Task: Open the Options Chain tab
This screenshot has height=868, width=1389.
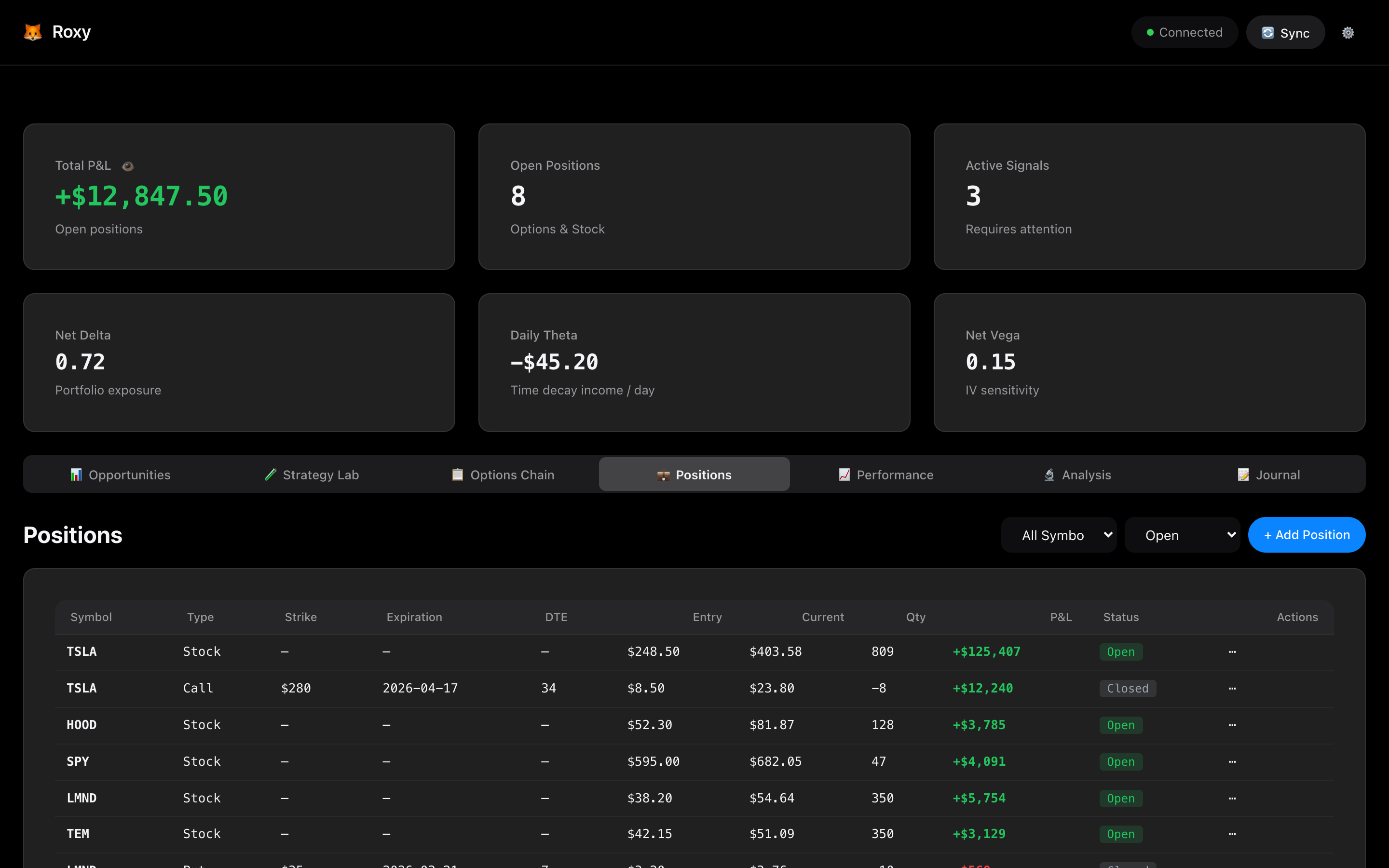Action: (503, 475)
